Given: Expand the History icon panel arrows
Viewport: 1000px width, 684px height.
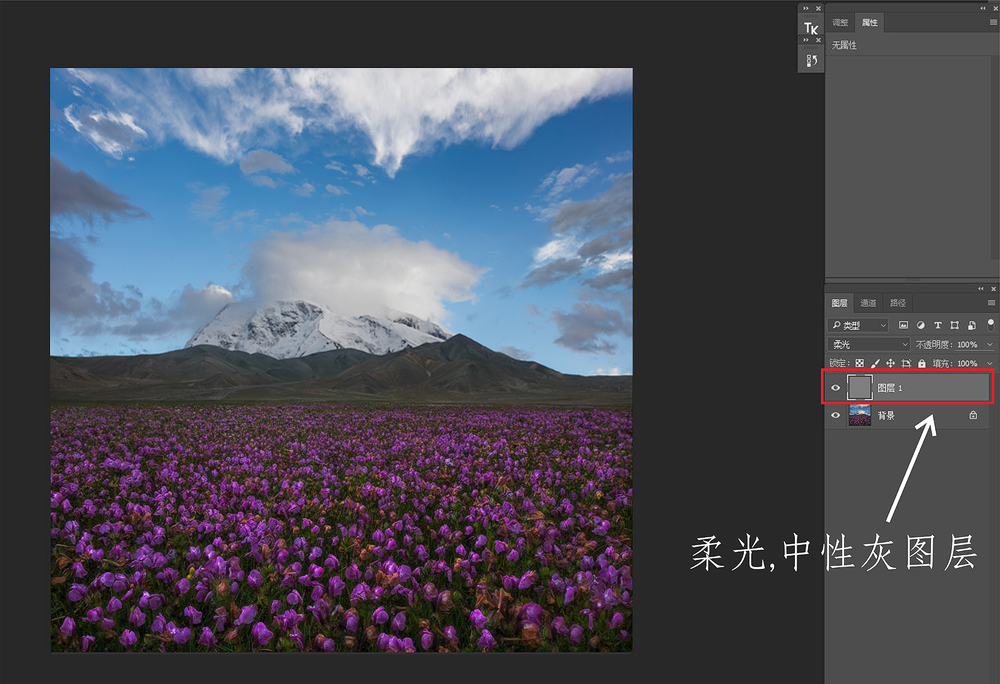Looking at the screenshot, I should coord(806,40).
